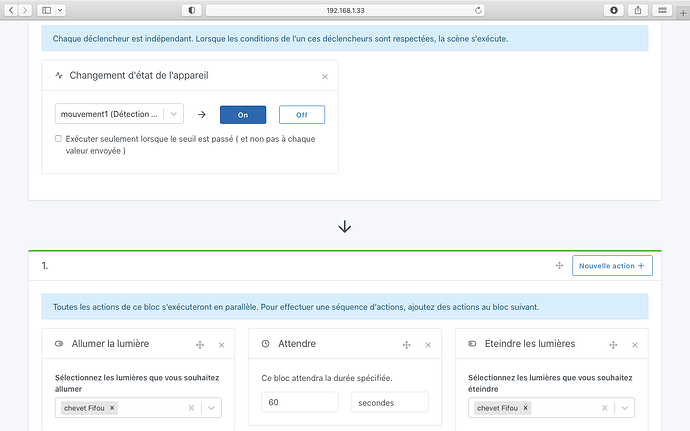Reload the page in the address bar

point(479,9)
